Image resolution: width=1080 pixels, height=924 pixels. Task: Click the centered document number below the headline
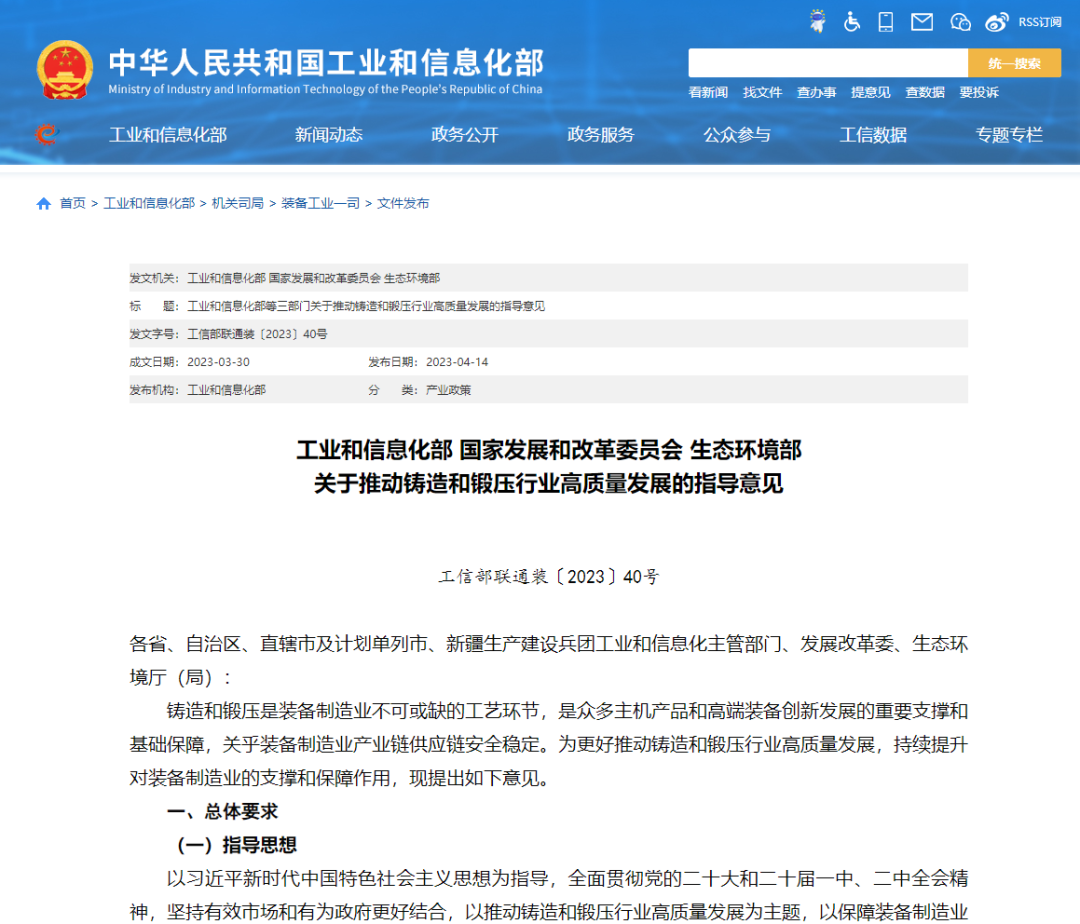point(549,576)
